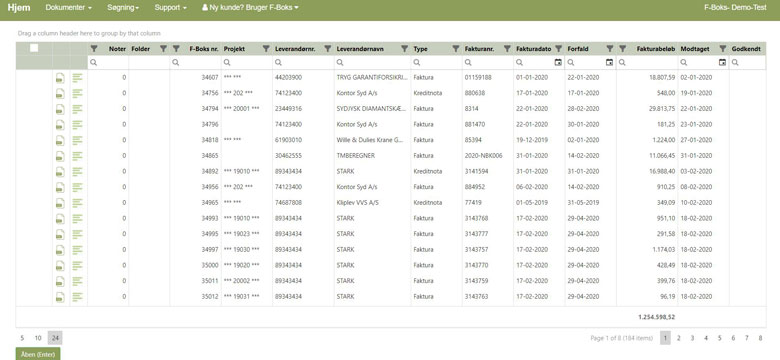
Task: Tick the select-all checkbox in header
Action: tap(34, 48)
